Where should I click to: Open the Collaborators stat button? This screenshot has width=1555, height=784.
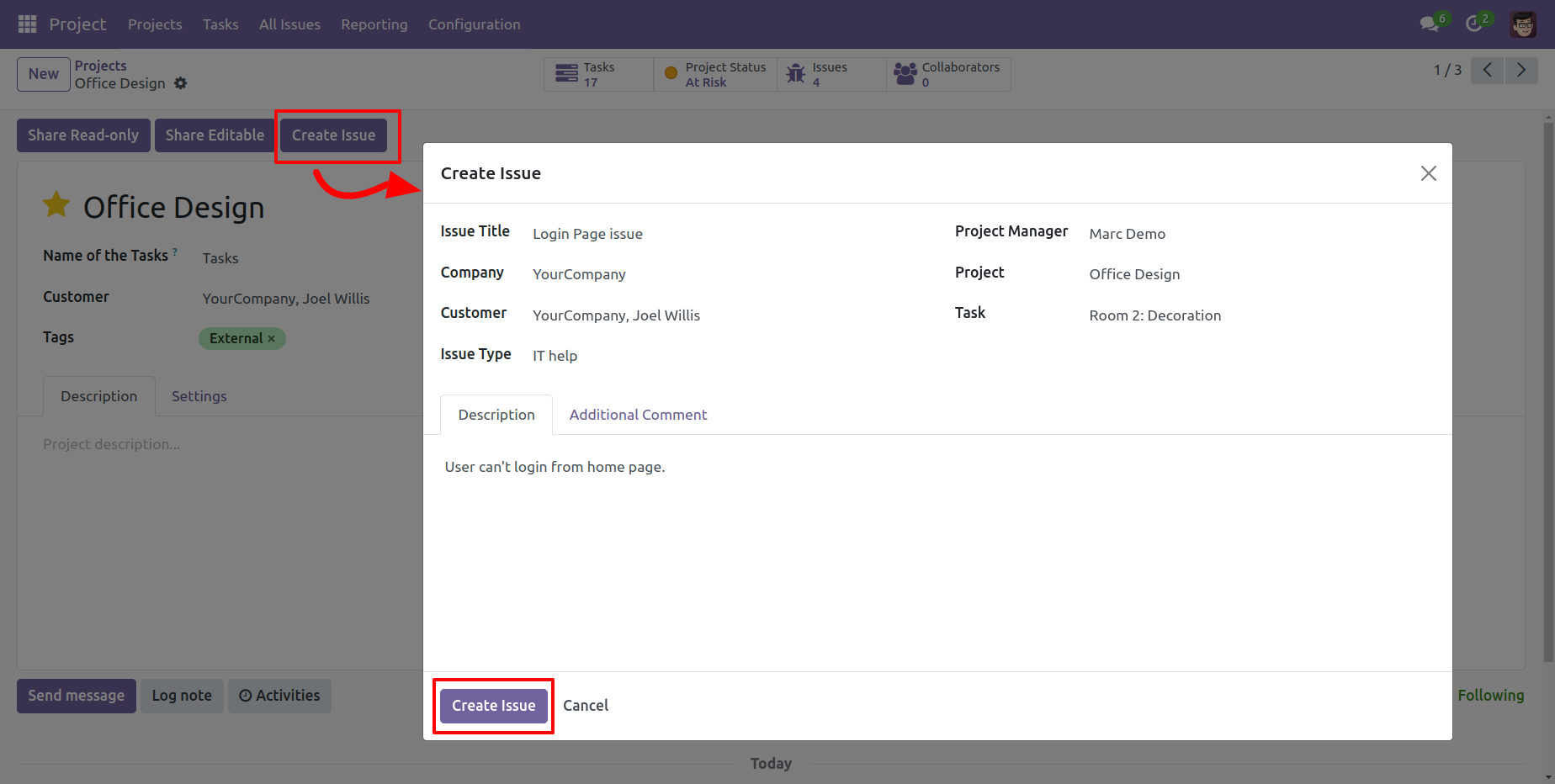[x=948, y=74]
